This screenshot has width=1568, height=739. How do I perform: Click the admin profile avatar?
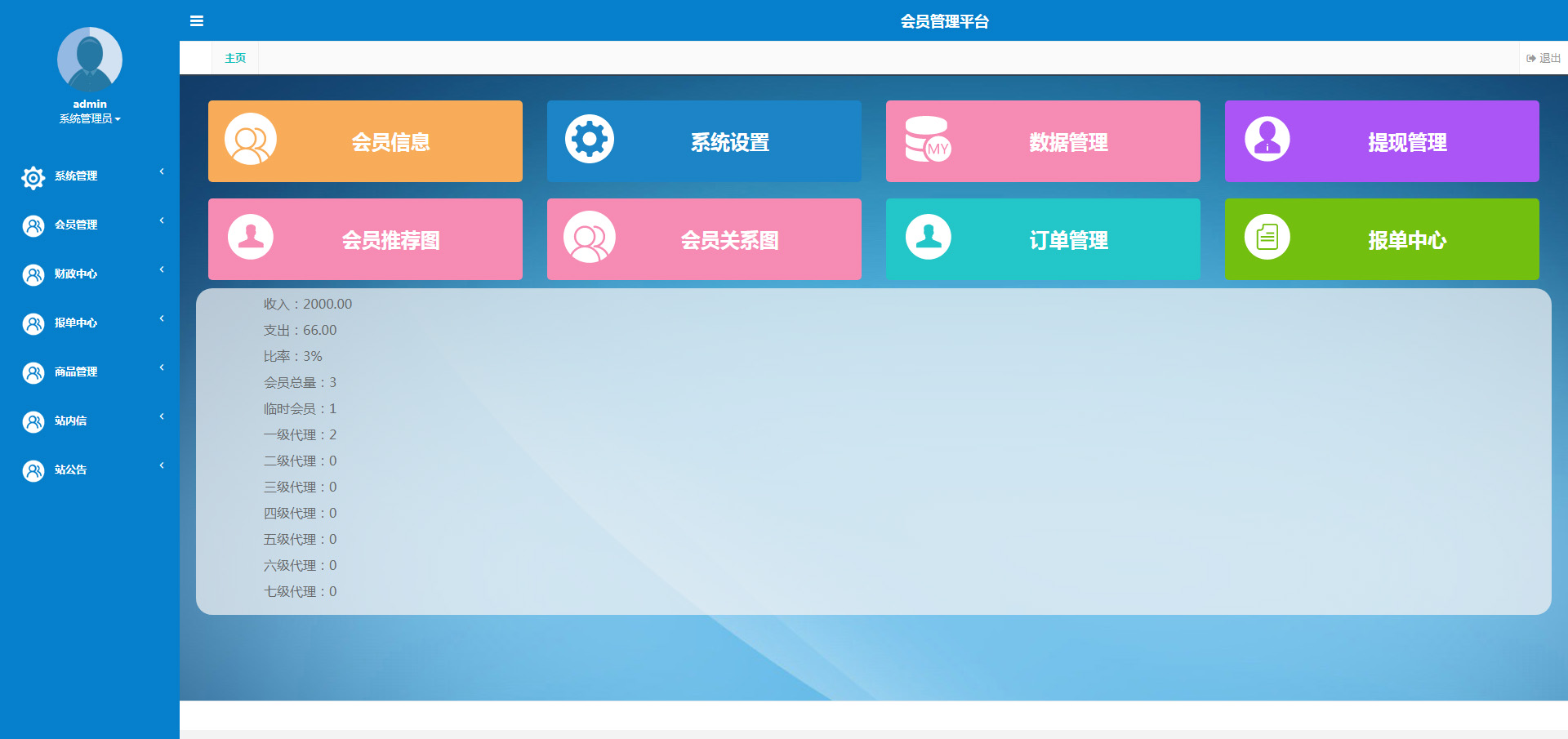pyautogui.click(x=90, y=60)
